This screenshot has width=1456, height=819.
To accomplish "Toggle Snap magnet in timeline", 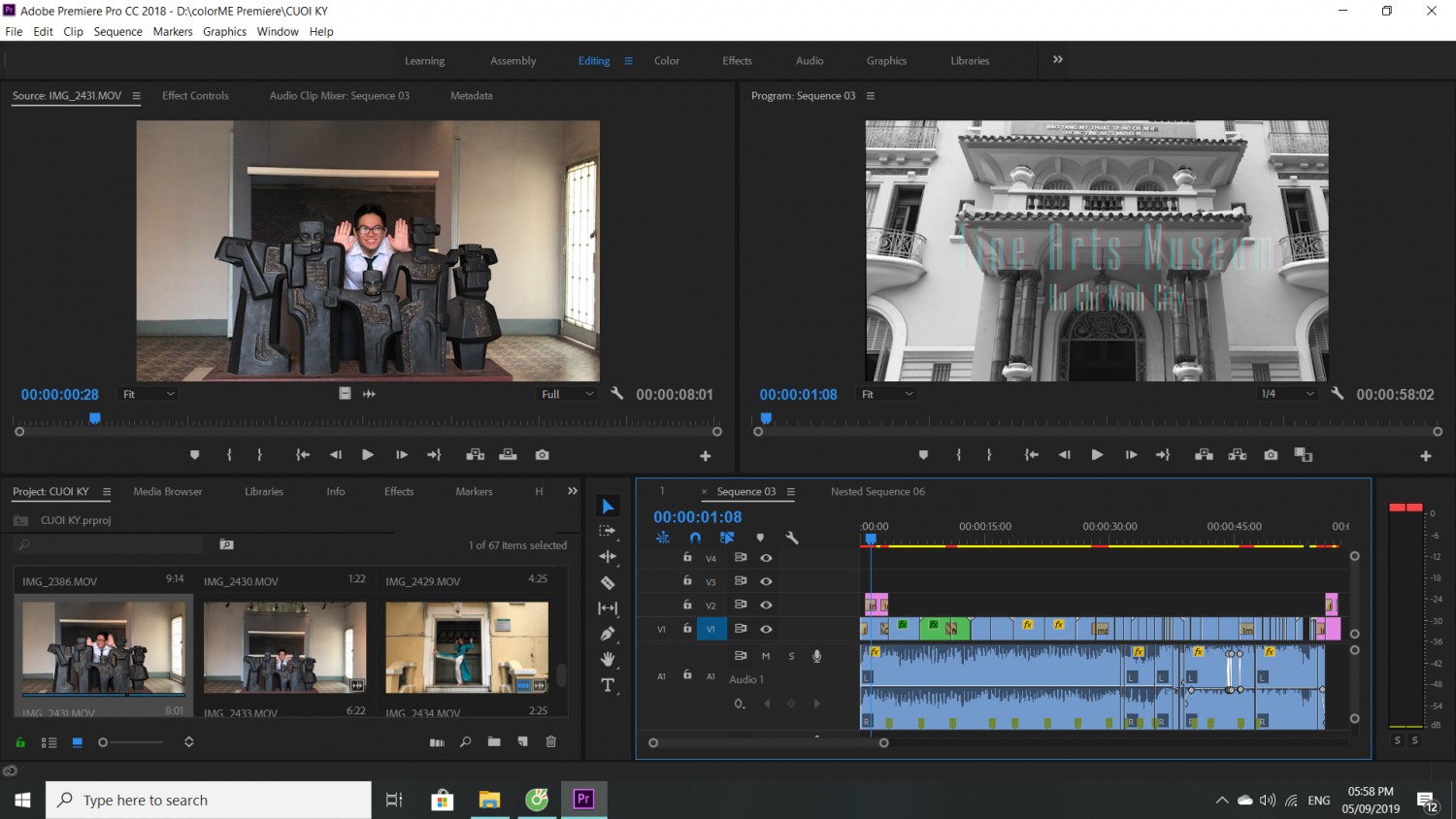I will [695, 538].
